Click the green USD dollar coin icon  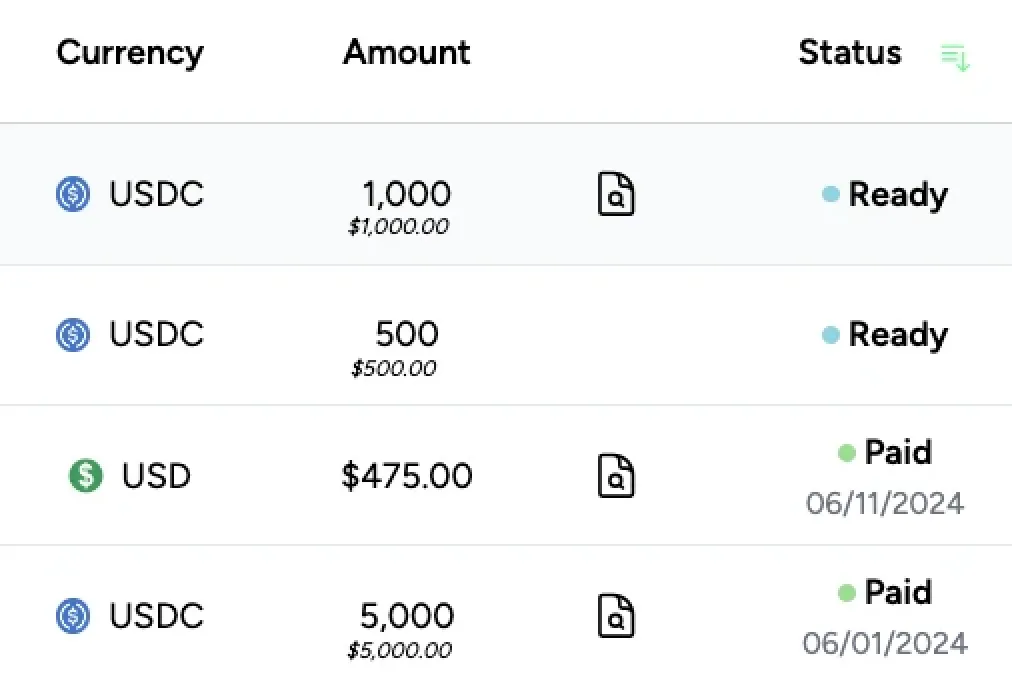point(86,475)
